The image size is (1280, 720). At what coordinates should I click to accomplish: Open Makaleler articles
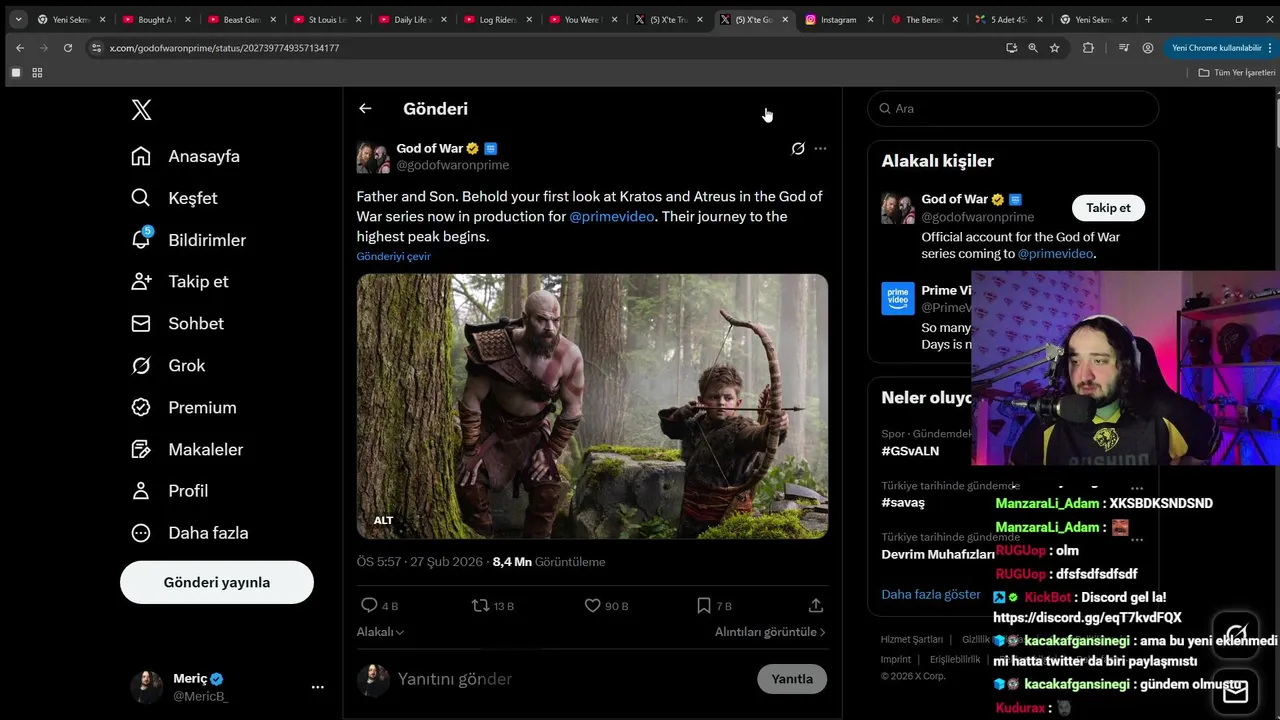[187, 449]
